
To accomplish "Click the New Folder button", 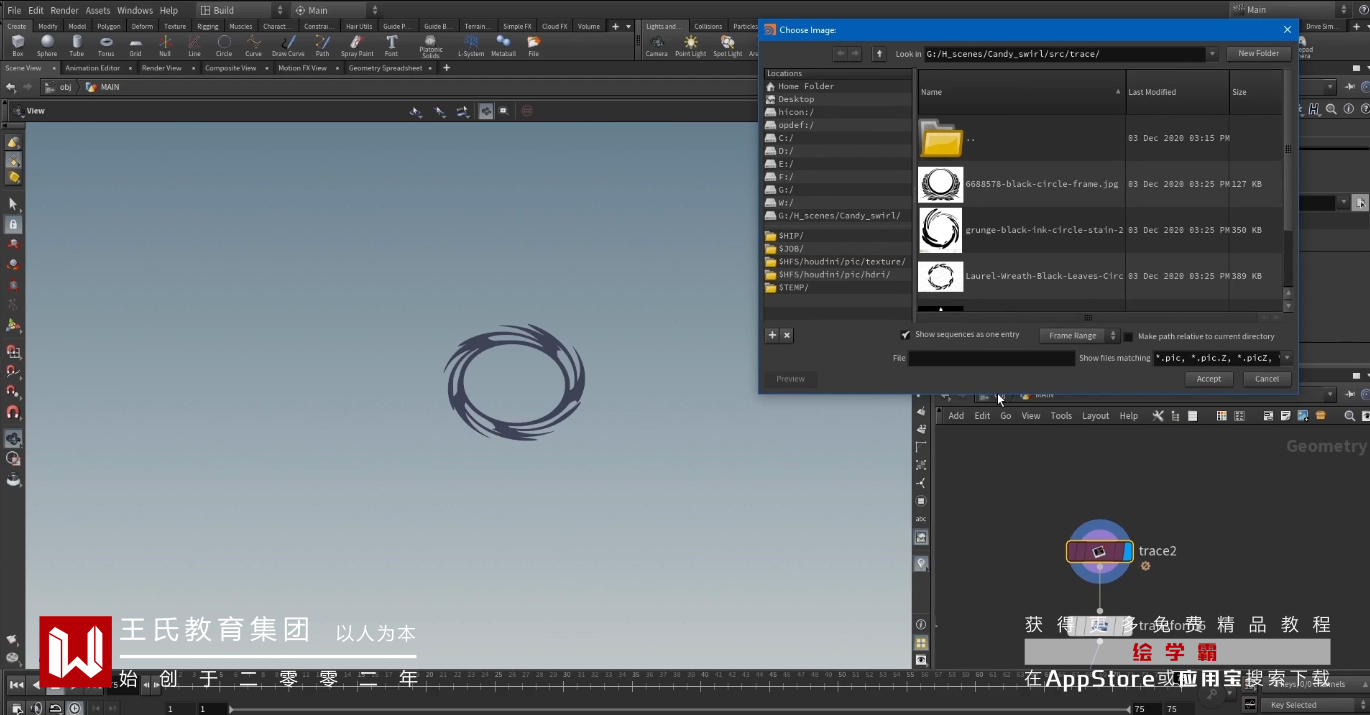I will tap(1258, 54).
